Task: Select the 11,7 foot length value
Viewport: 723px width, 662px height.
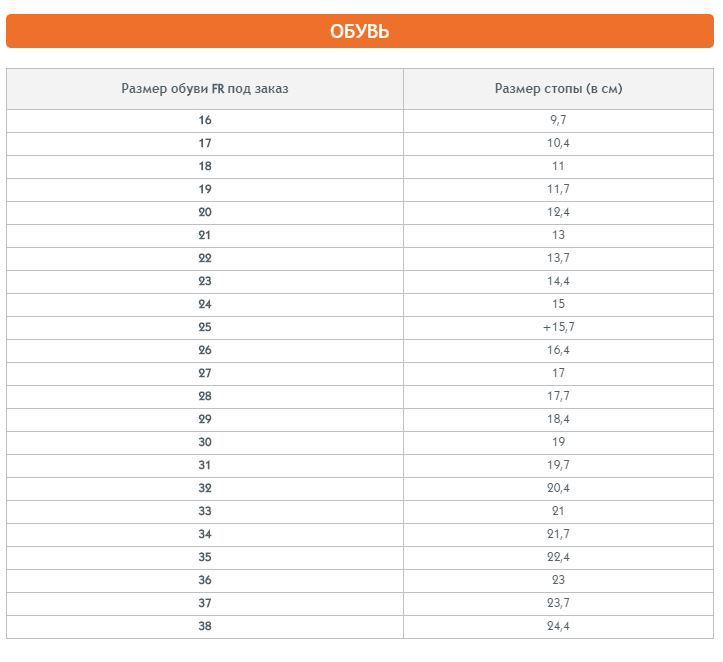Action: click(558, 189)
